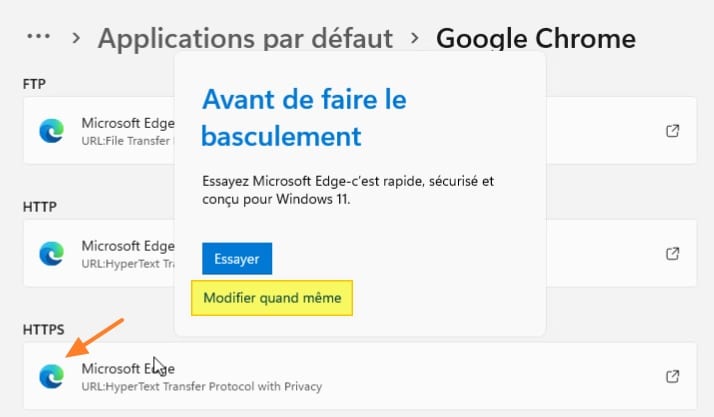Select the Microsoft Edge HTTP entry text
The image size is (714, 417).
[127, 245]
